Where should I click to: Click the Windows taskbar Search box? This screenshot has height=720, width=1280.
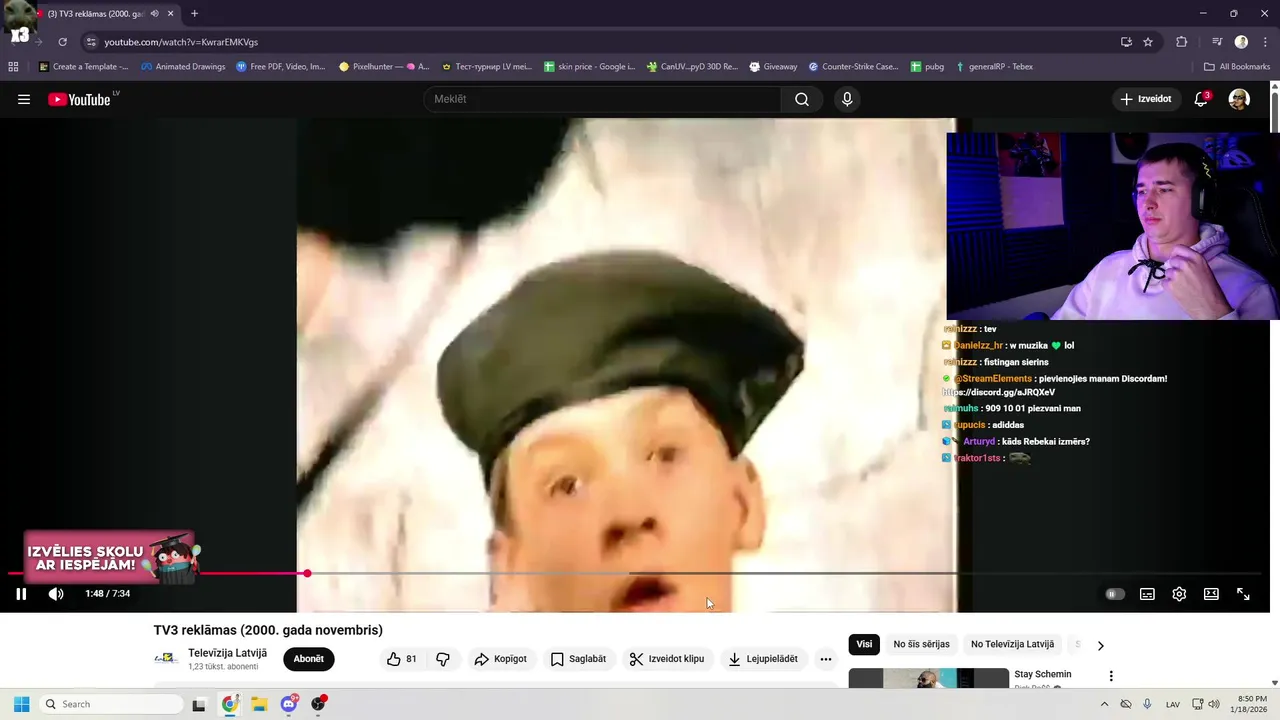(110, 704)
